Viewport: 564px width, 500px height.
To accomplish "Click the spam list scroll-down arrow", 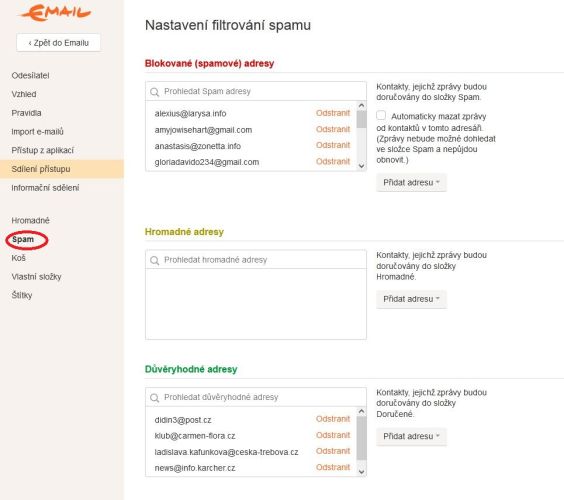I will pos(361,166).
